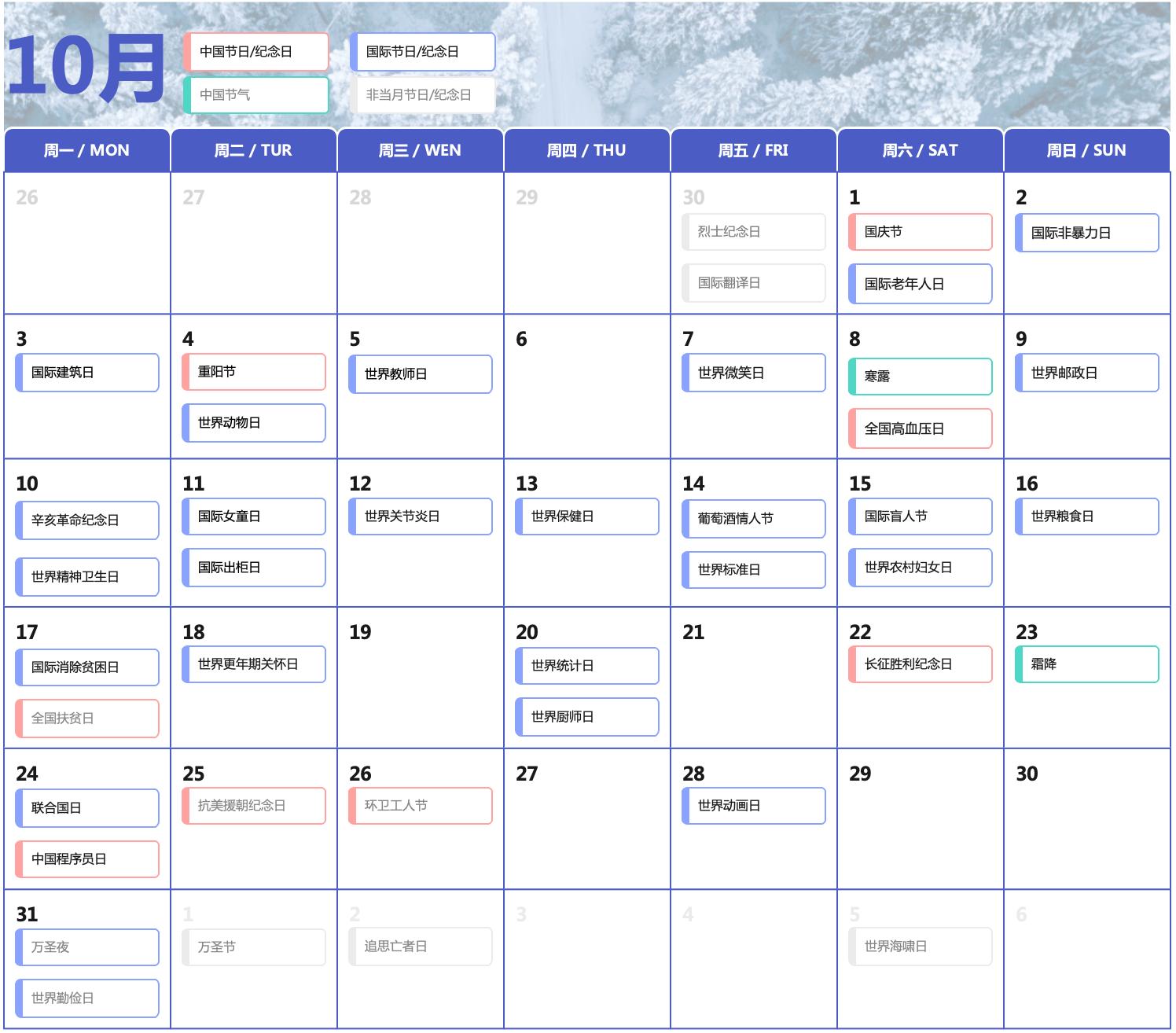Open the 重阳节 event
The width and height of the screenshot is (1176, 1033).
(x=254, y=372)
